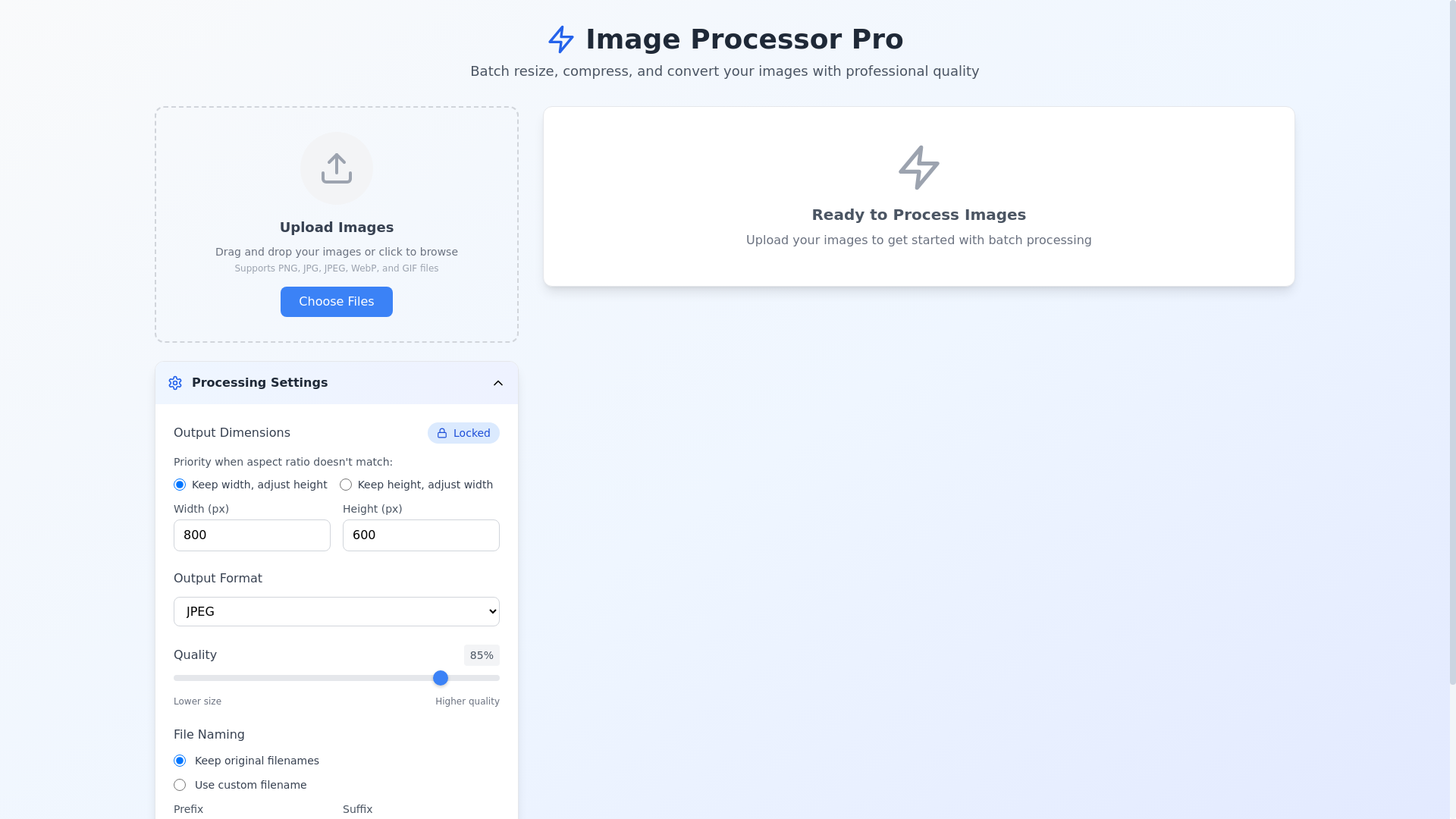
Task: Click the Quality label
Action: 195,655
